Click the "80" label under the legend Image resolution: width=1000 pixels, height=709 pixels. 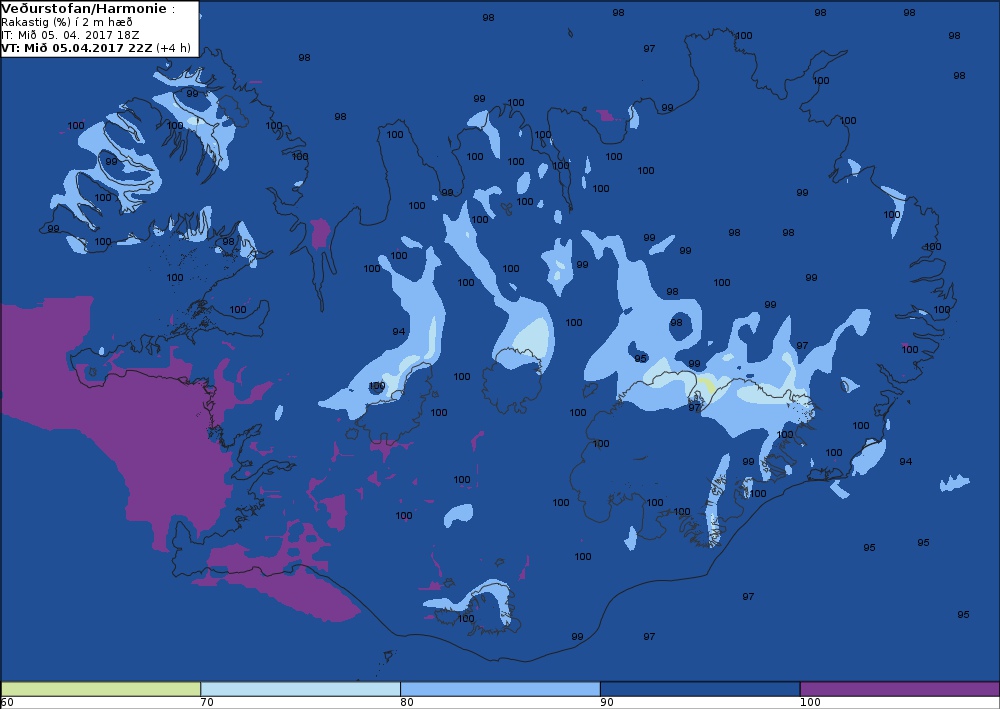(407, 702)
